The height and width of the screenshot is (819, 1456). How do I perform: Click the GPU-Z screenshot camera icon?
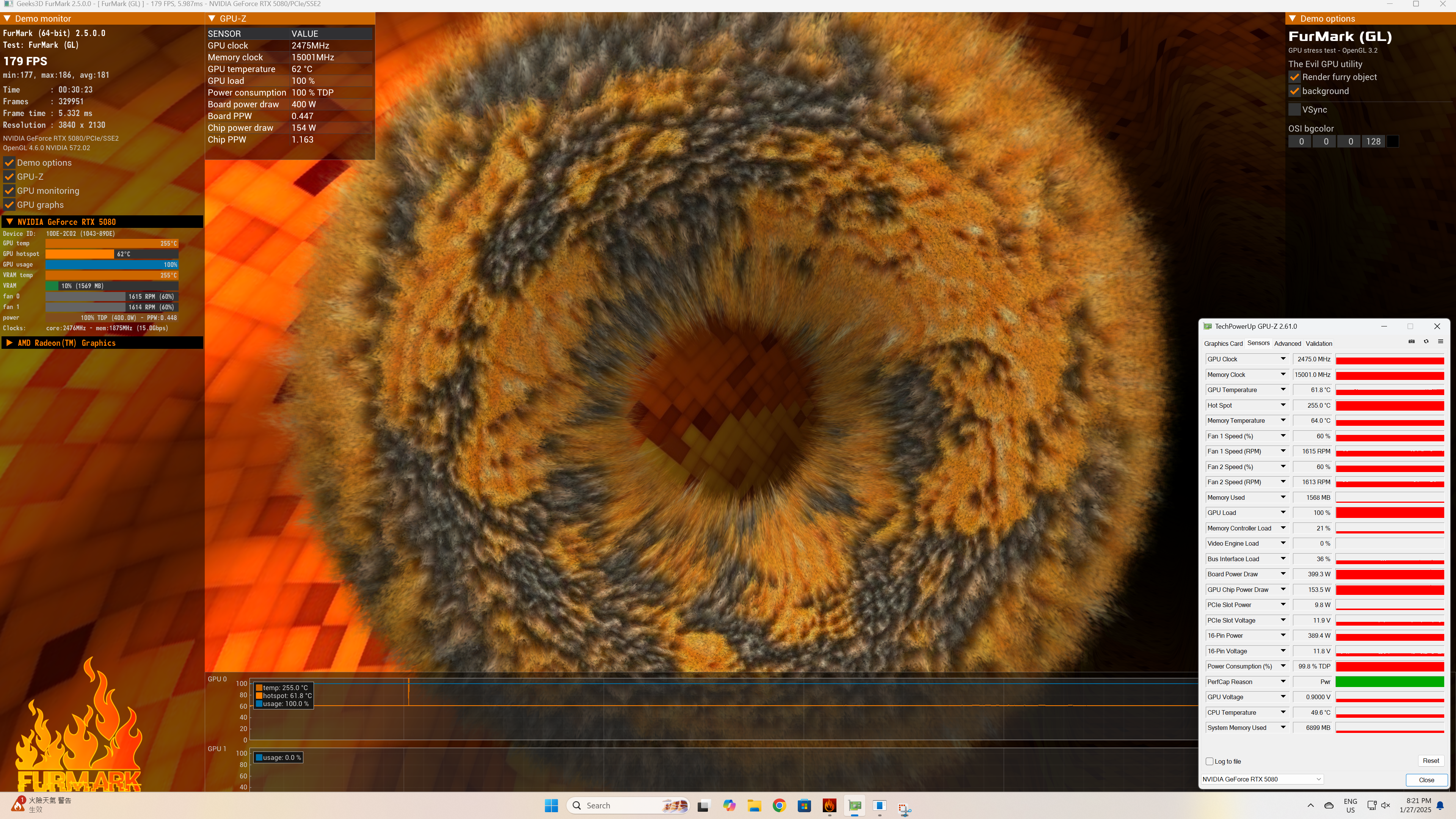click(1411, 341)
